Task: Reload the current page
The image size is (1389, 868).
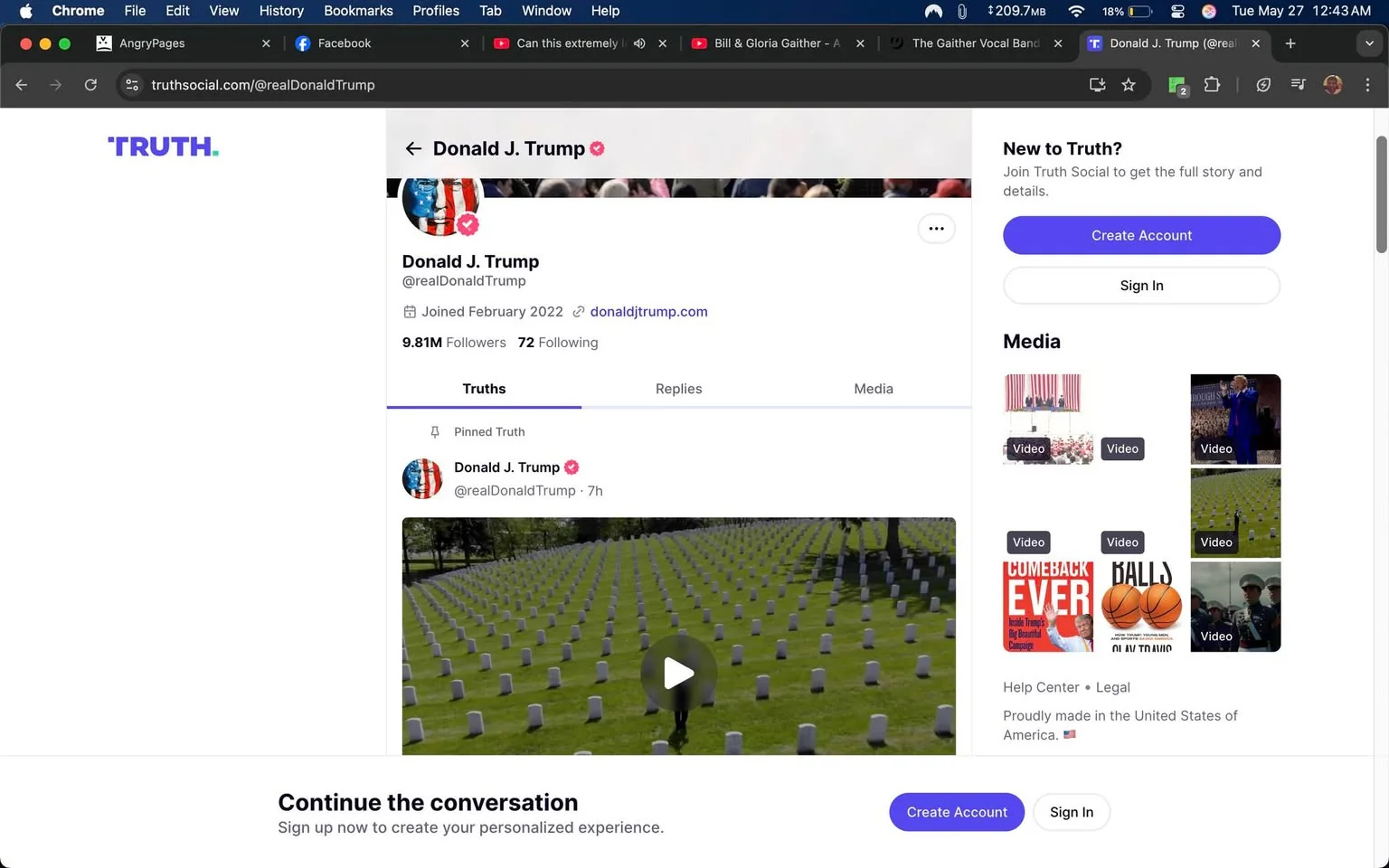Action: pos(90,85)
